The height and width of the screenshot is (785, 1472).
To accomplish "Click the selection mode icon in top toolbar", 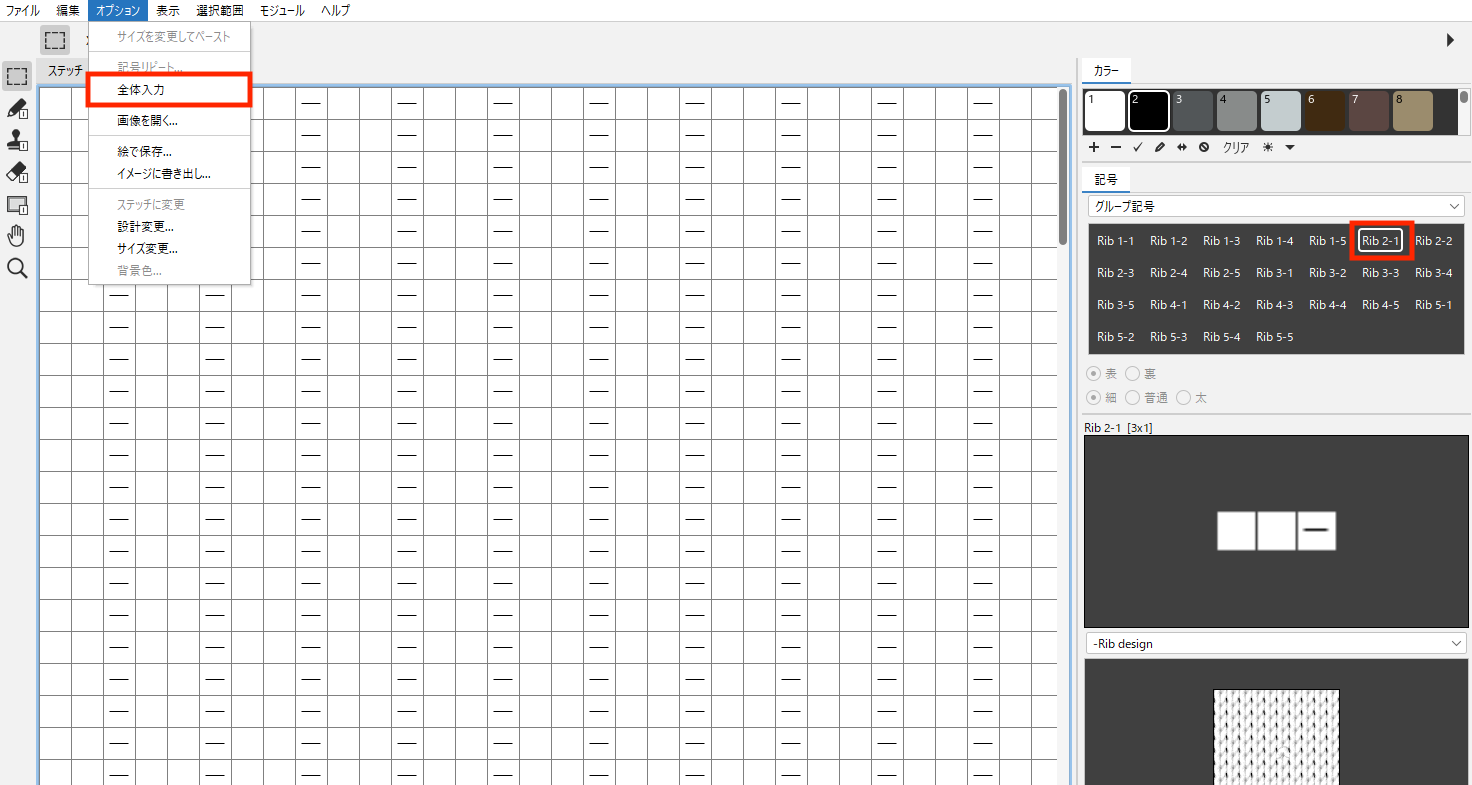I will pyautogui.click(x=55, y=41).
